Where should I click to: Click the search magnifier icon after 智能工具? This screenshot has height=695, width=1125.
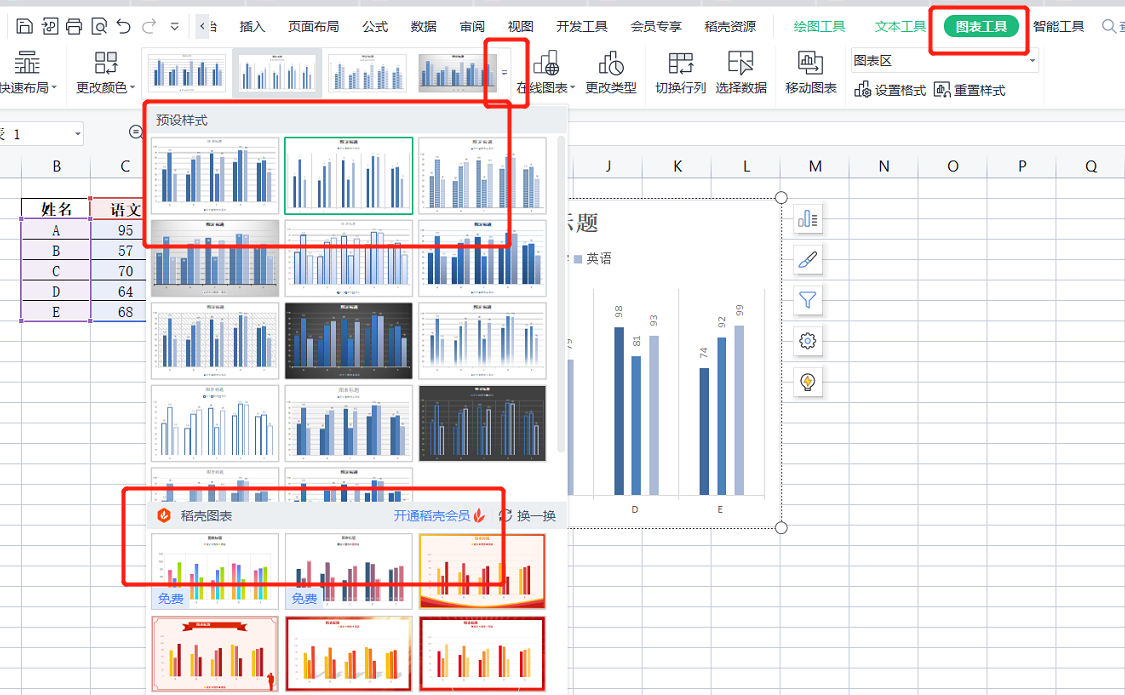[x=1108, y=27]
